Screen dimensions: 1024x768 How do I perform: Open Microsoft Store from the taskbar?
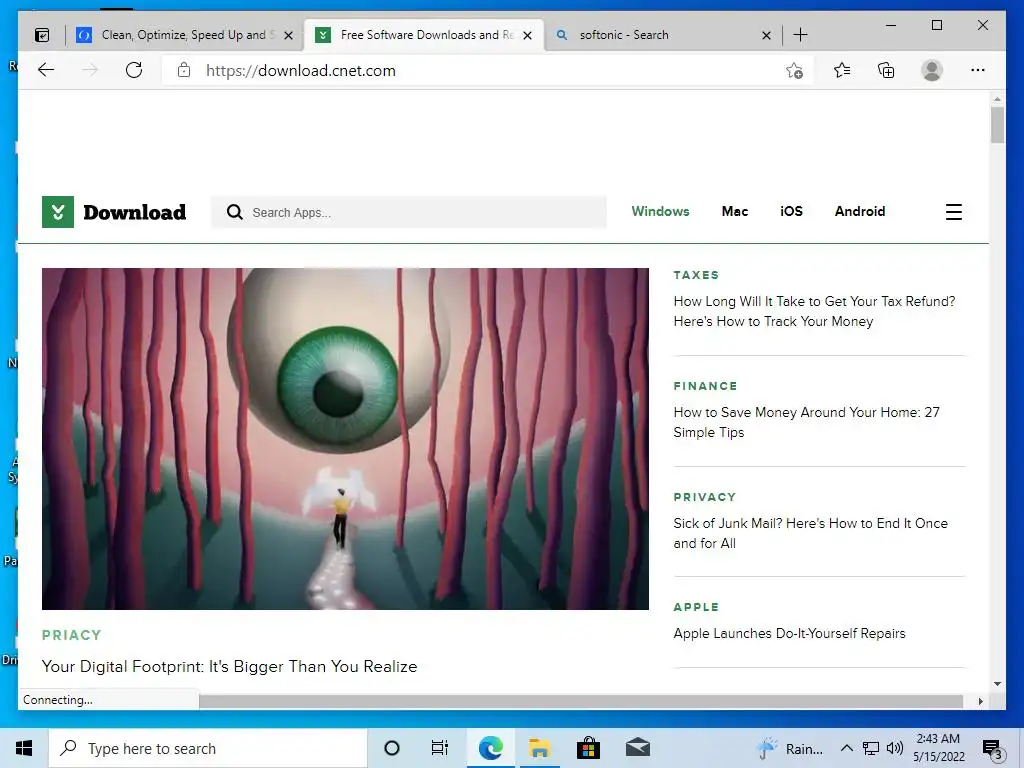[x=588, y=748]
